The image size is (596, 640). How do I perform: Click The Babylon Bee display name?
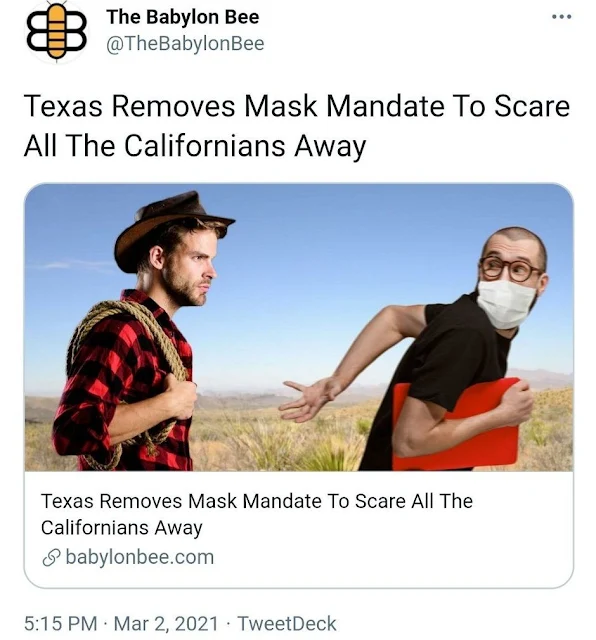(182, 17)
